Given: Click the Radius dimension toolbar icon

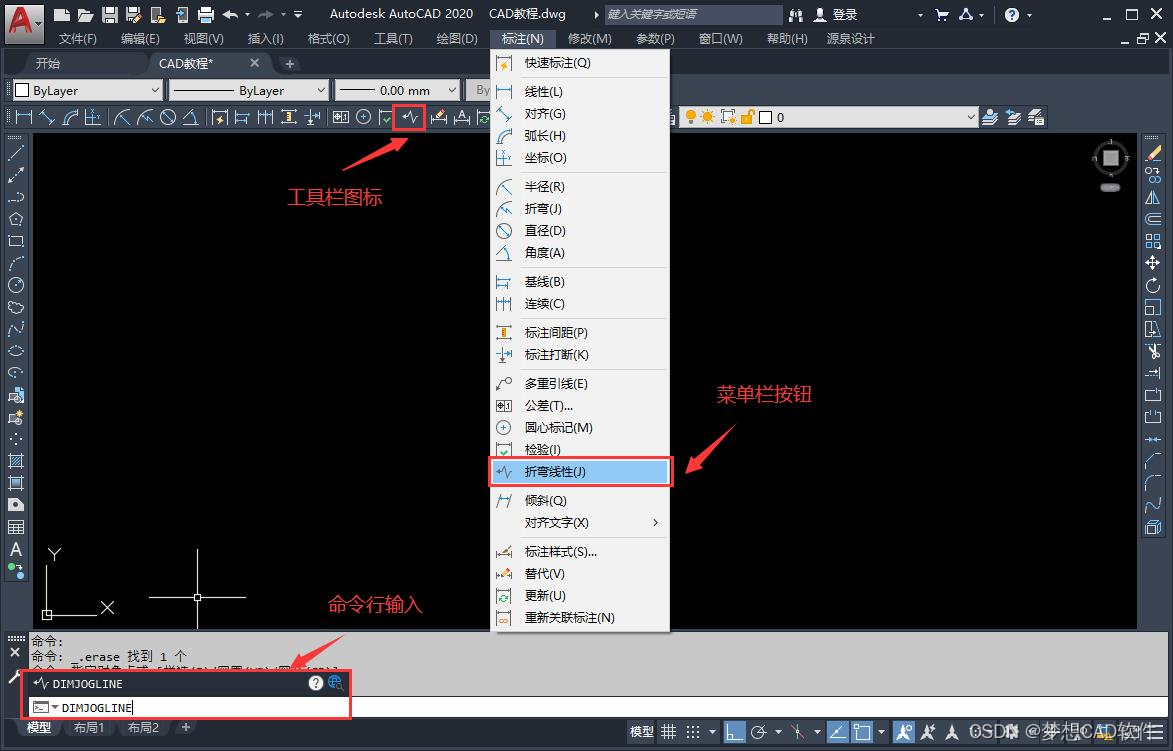Looking at the screenshot, I should (x=123, y=117).
